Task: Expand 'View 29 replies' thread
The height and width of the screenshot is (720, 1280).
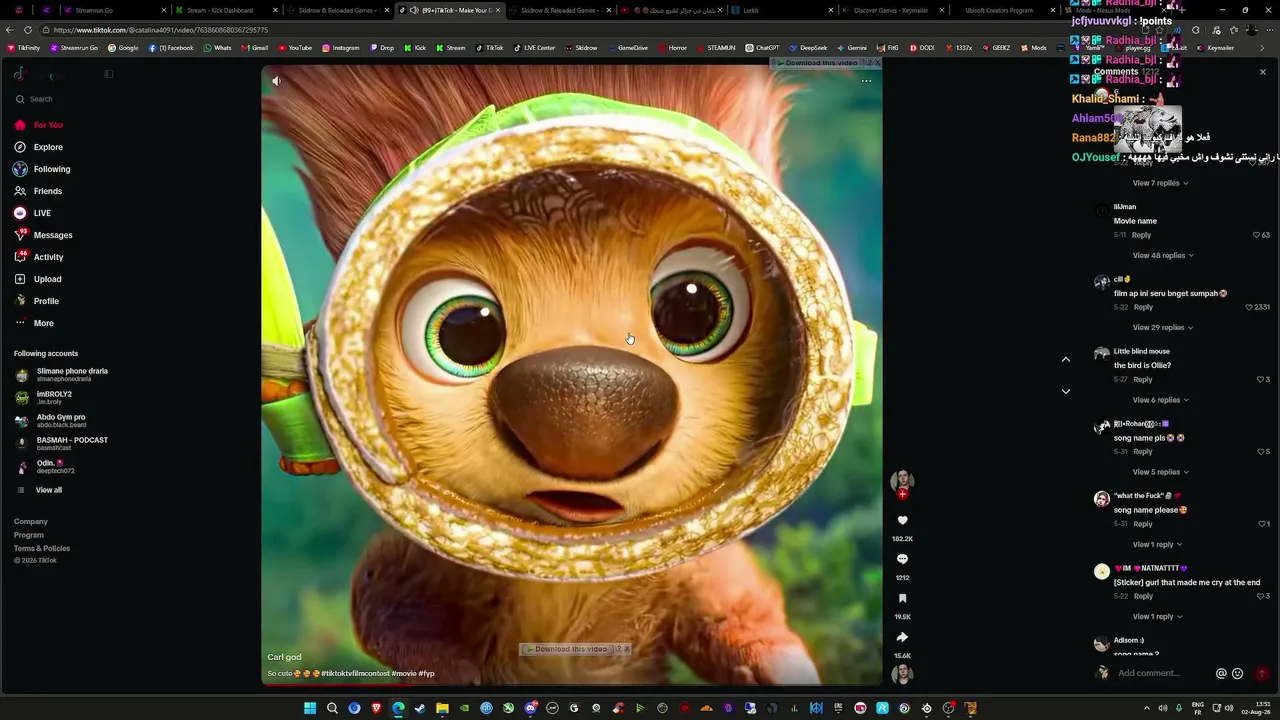Action: click(x=1163, y=327)
